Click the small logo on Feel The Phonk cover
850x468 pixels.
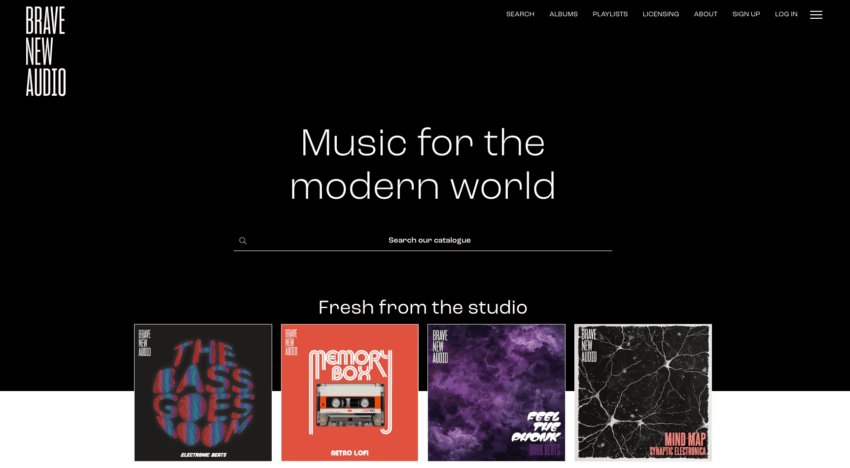click(x=440, y=347)
